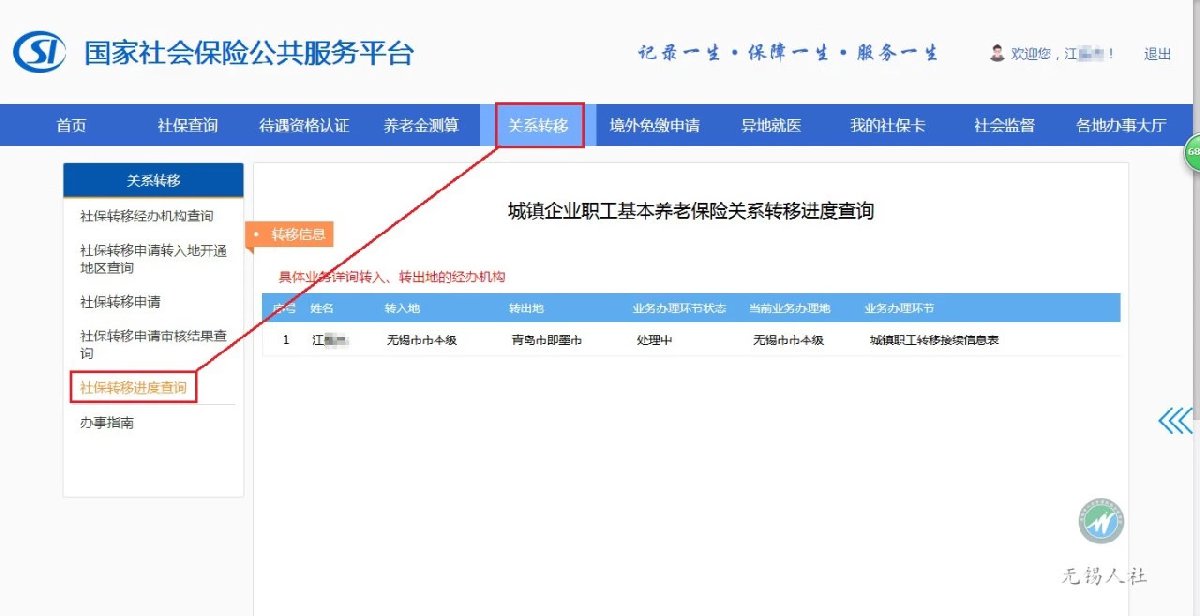Go to 首页 in navigation bar

72,126
